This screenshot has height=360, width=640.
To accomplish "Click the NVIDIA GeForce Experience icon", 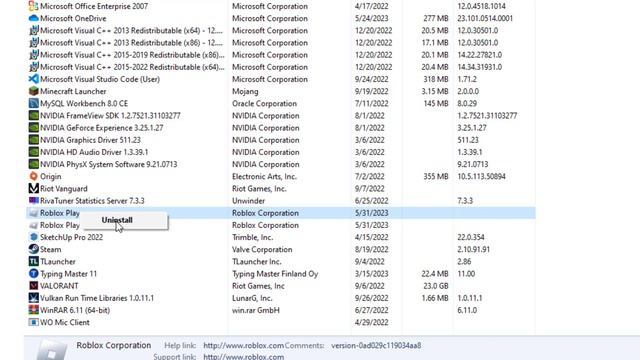I will pyautogui.click(x=33, y=128).
